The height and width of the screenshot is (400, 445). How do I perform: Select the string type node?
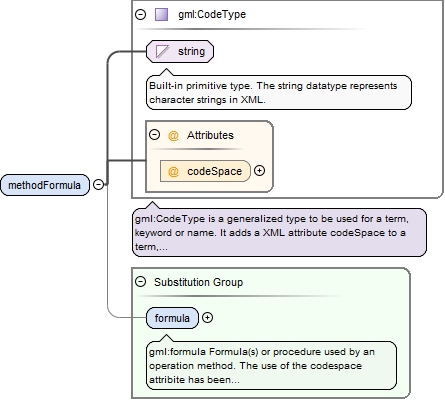click(x=180, y=51)
